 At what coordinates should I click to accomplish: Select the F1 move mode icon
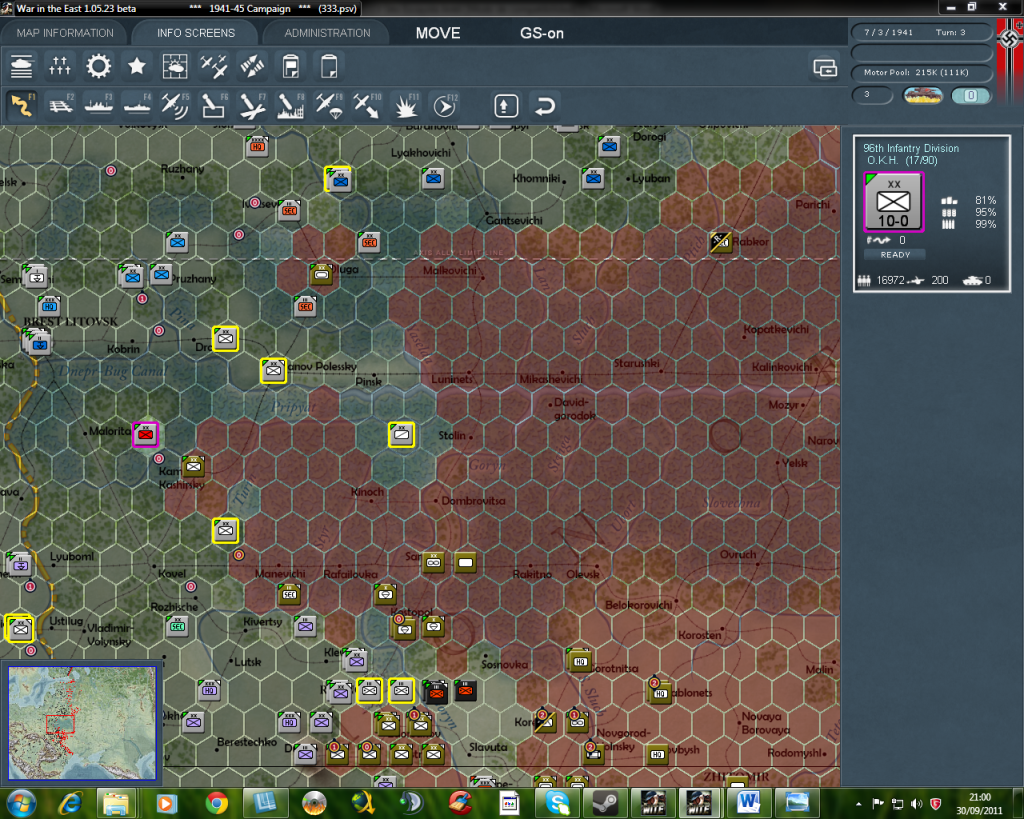click(22, 105)
